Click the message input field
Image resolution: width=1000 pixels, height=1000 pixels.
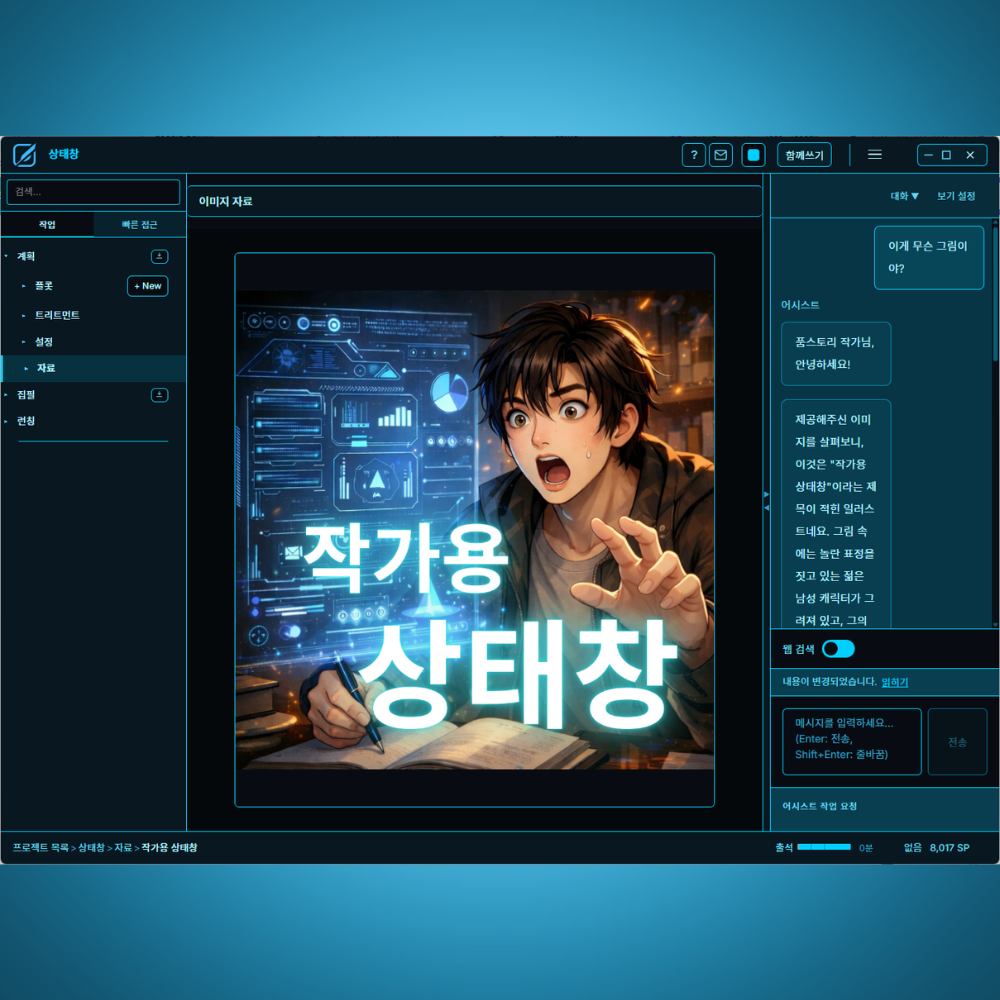click(851, 741)
